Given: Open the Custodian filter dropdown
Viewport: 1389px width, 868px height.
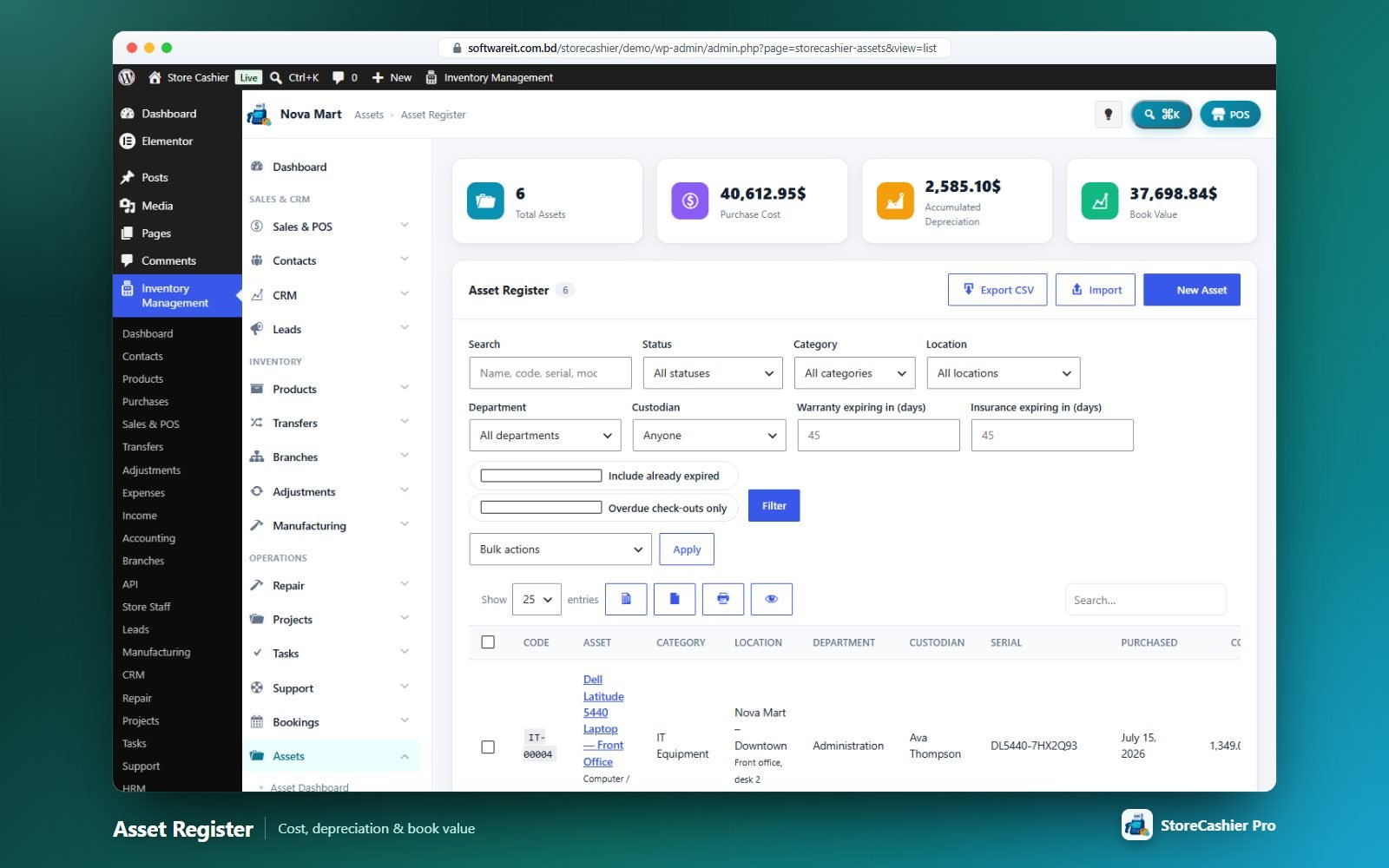Looking at the screenshot, I should point(709,435).
